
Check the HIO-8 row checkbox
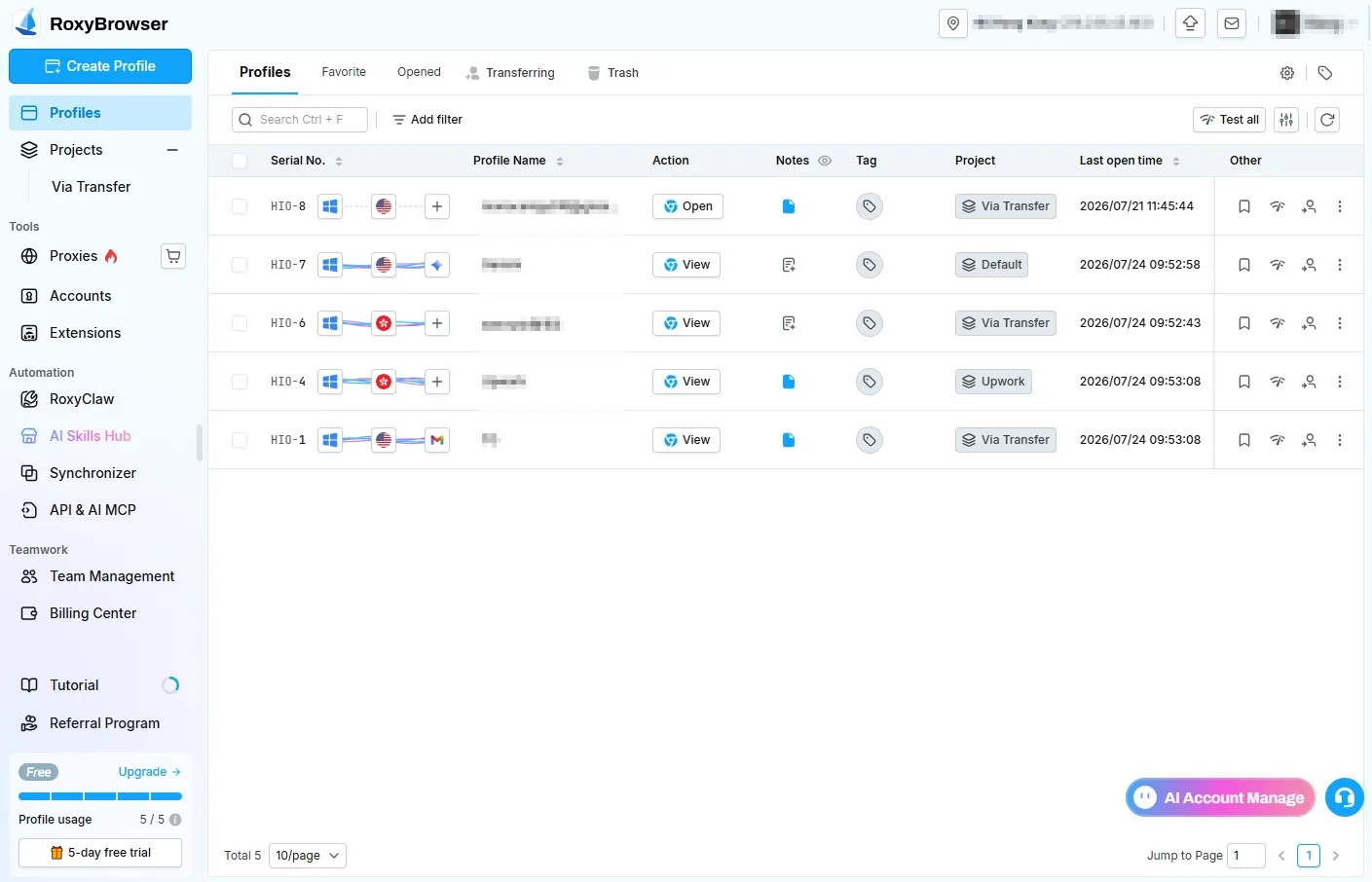click(240, 206)
